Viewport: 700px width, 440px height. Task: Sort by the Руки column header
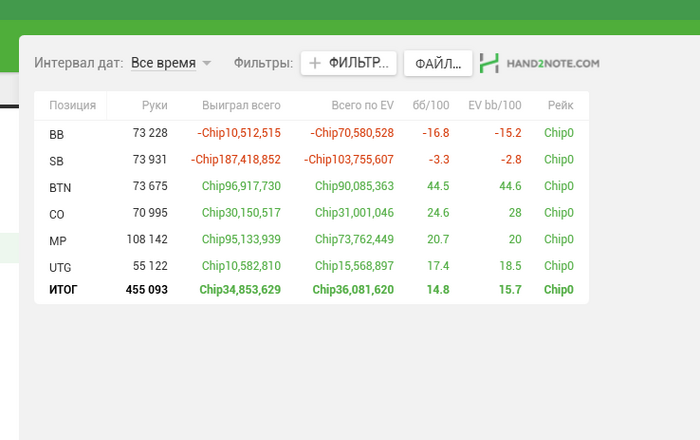154,105
